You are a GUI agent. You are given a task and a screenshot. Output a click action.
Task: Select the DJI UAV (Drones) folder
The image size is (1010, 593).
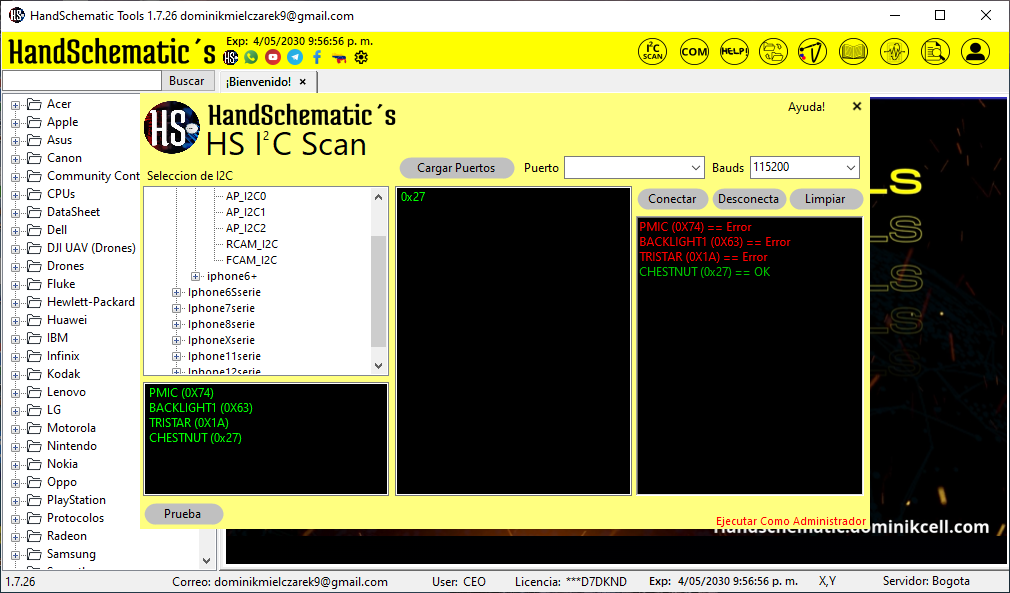pyautogui.click(x=91, y=248)
